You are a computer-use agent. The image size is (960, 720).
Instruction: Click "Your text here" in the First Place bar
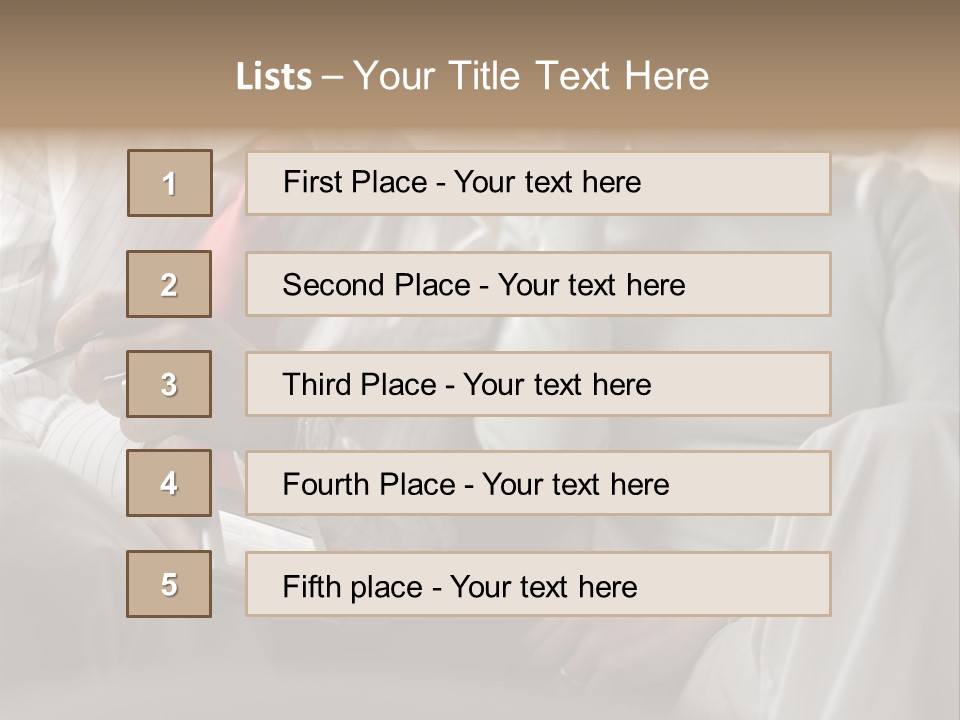point(547,182)
